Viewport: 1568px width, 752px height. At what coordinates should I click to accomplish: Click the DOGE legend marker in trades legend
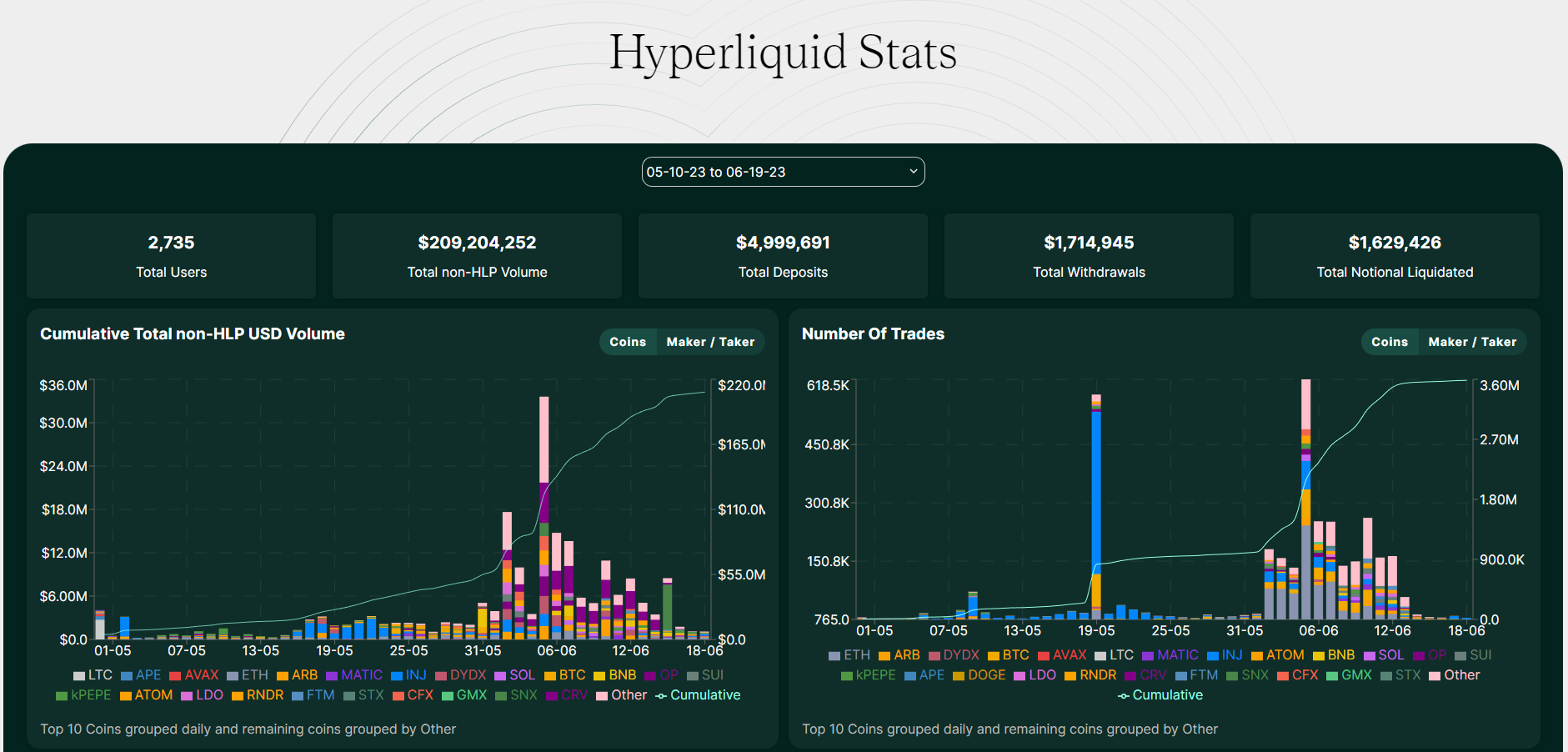[x=957, y=675]
